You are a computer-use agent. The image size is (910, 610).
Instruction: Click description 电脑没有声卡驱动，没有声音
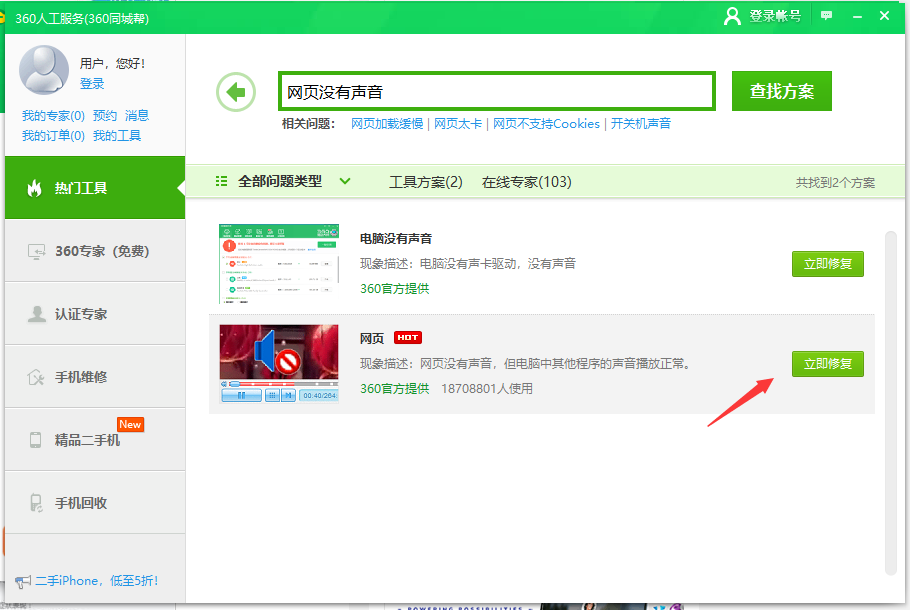498,264
